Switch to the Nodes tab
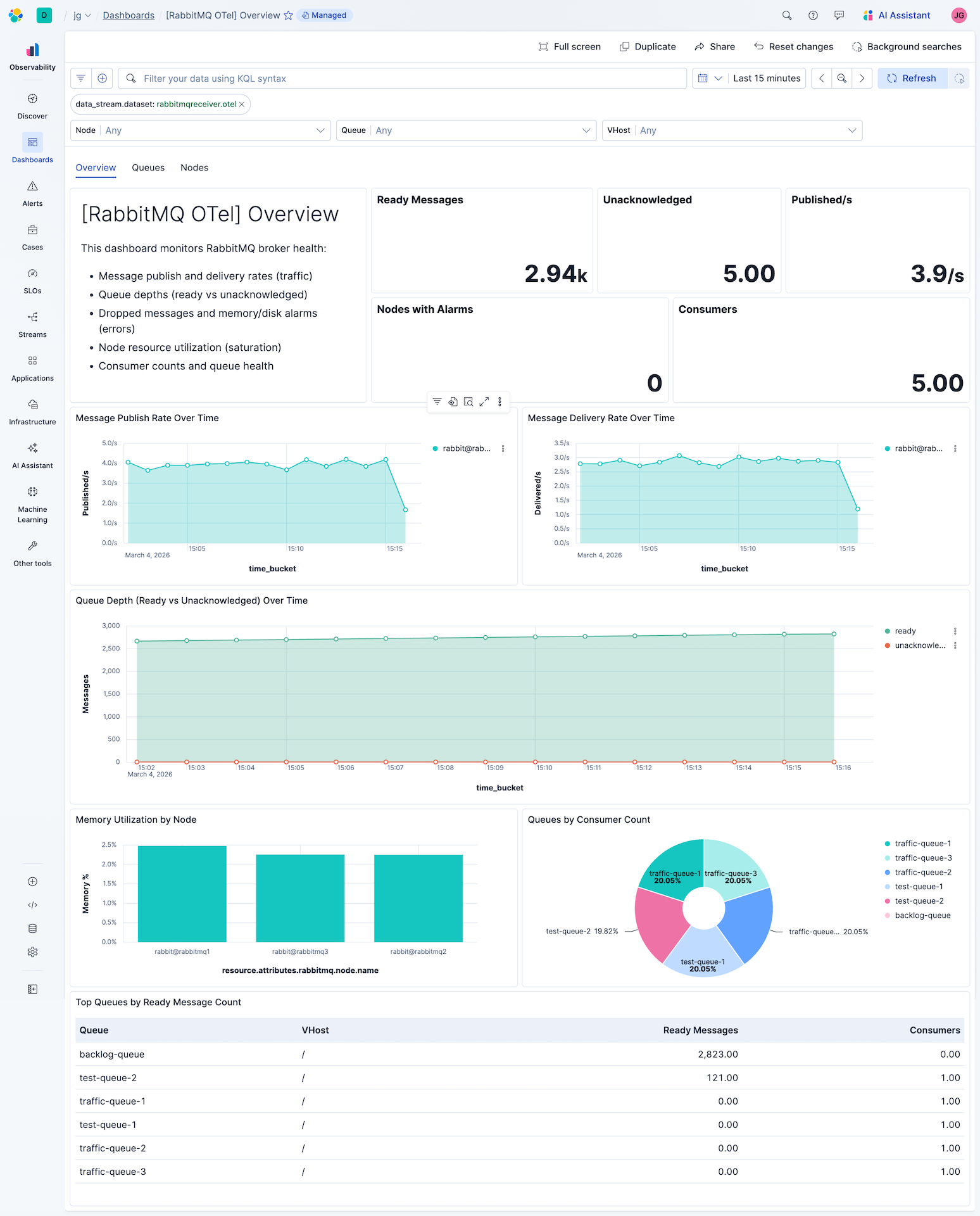This screenshot has height=1216, width=980. (194, 168)
